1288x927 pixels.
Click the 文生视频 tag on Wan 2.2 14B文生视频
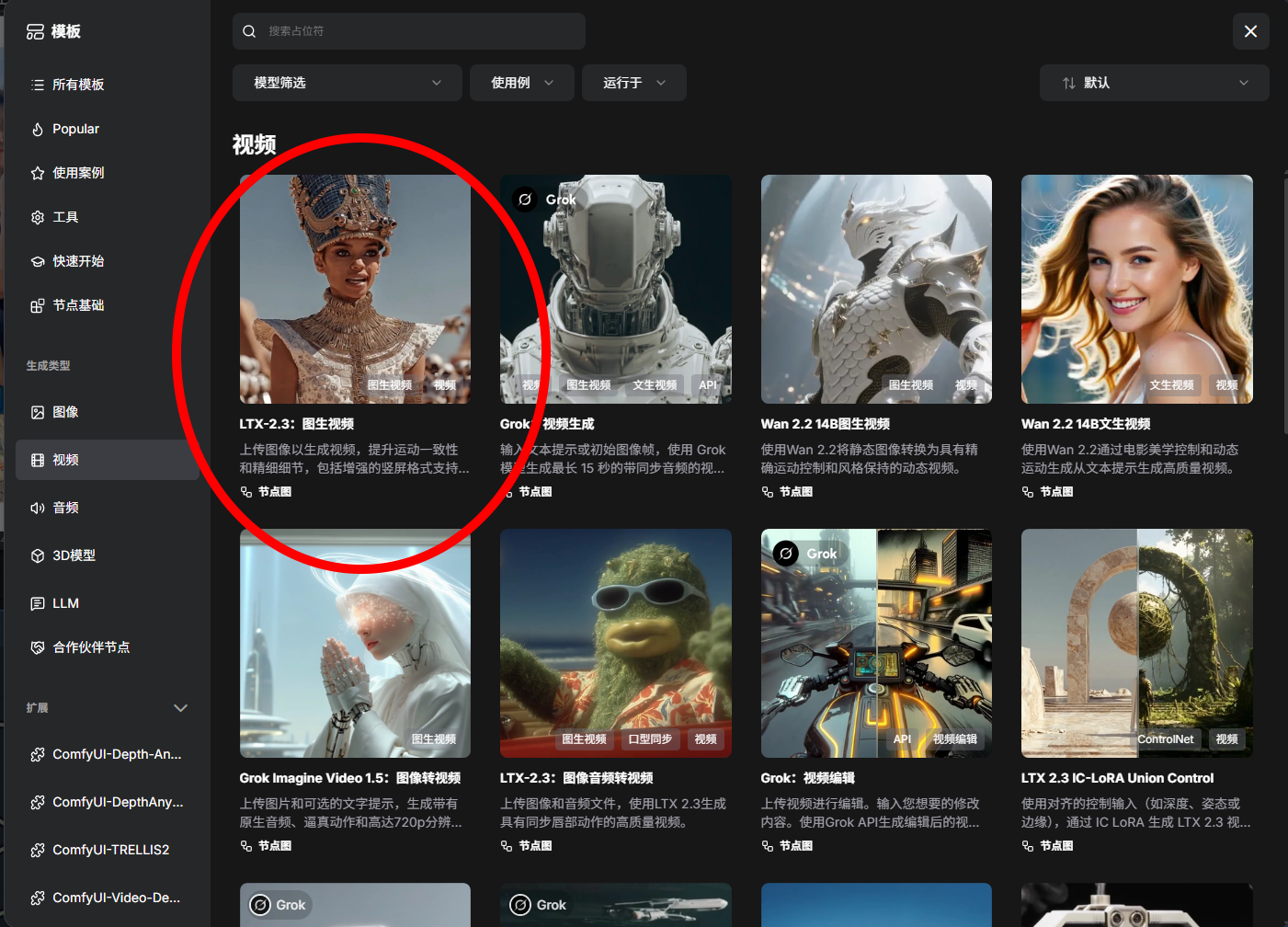click(x=1171, y=385)
